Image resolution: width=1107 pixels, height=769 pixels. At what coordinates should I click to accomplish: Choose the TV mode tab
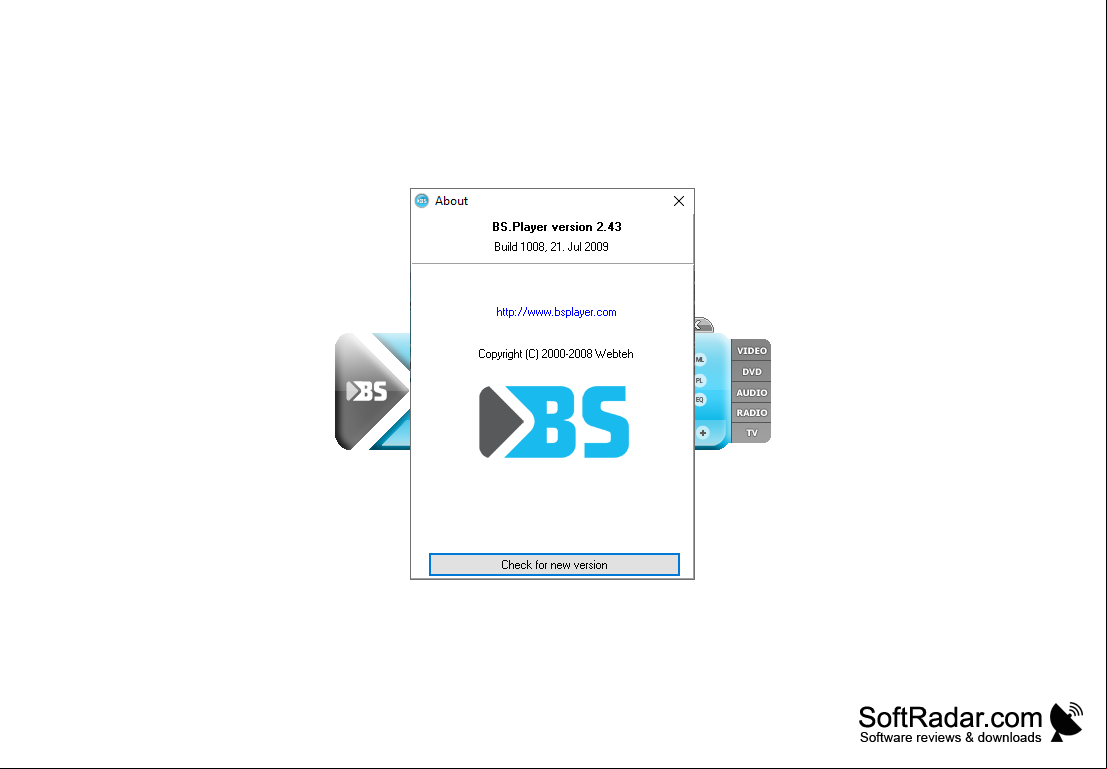(x=751, y=433)
